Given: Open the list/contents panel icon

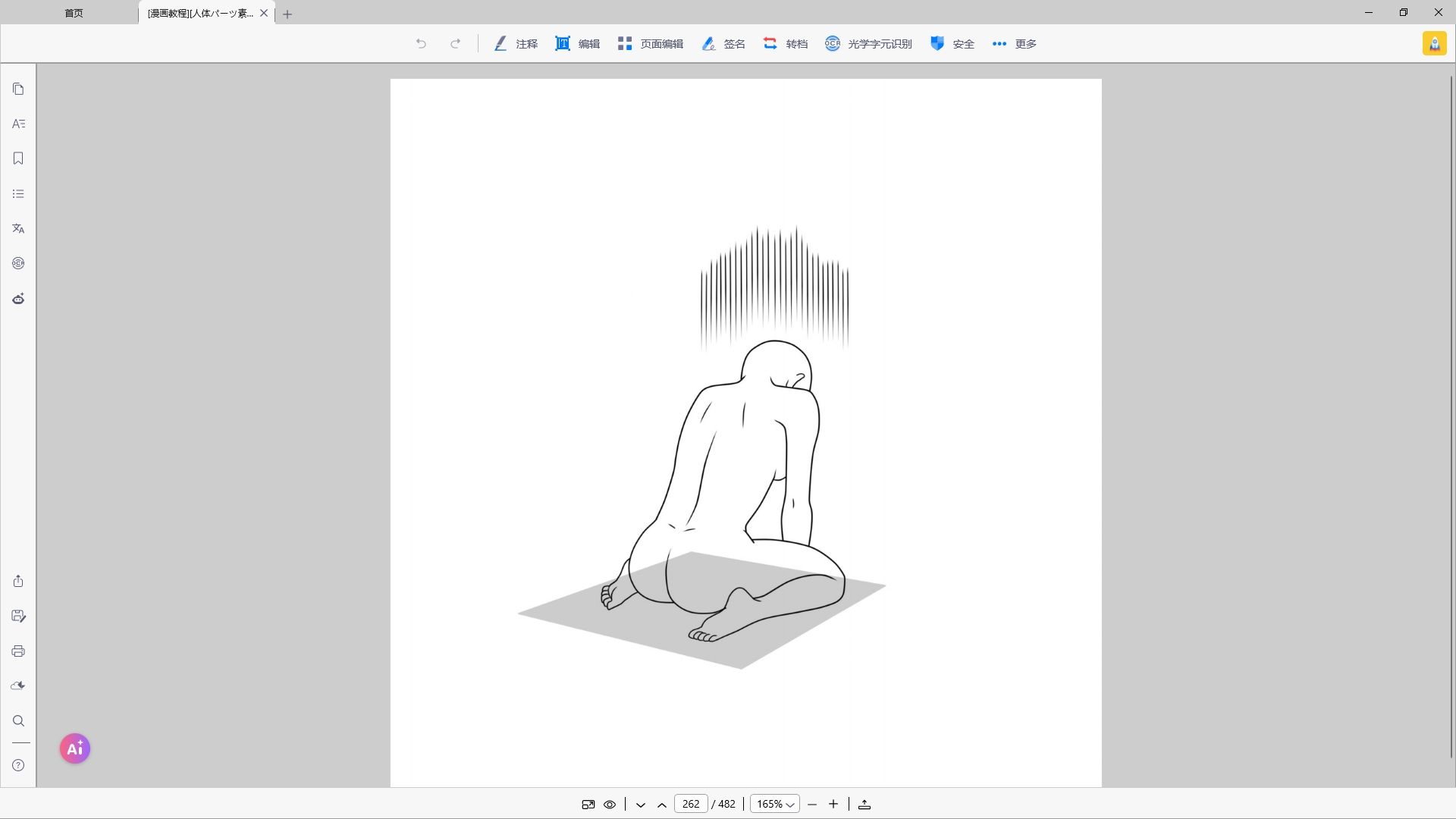Looking at the screenshot, I should coord(18,194).
